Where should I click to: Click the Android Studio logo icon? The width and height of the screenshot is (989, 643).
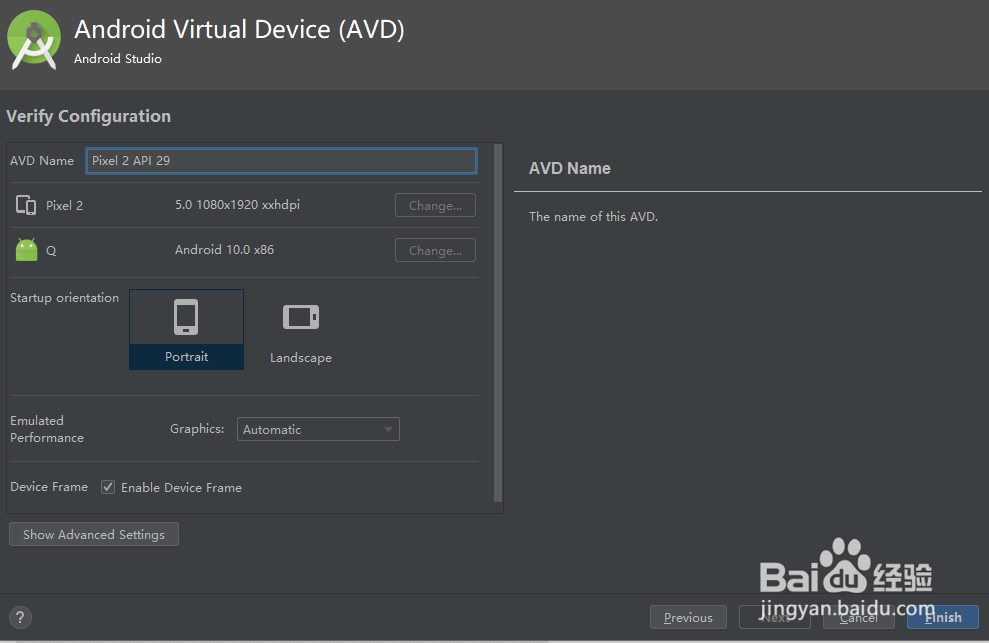click(x=34, y=40)
